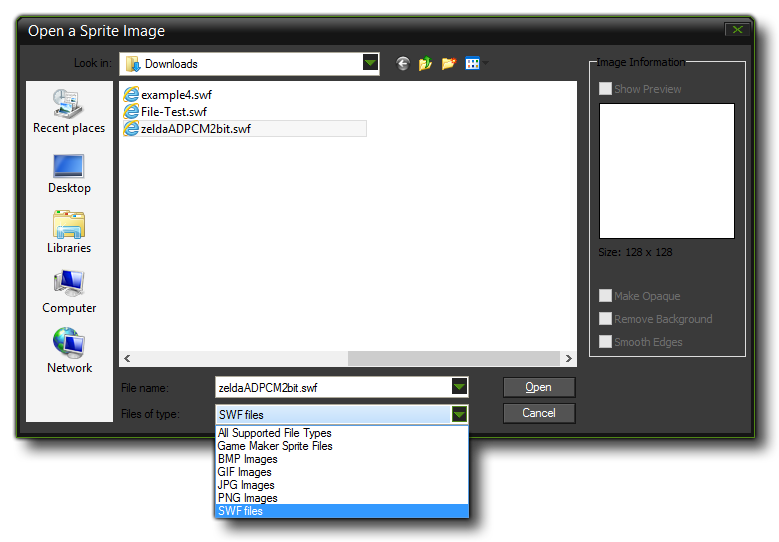Create a new folder
This screenshot has height=542, width=779.
point(449,63)
